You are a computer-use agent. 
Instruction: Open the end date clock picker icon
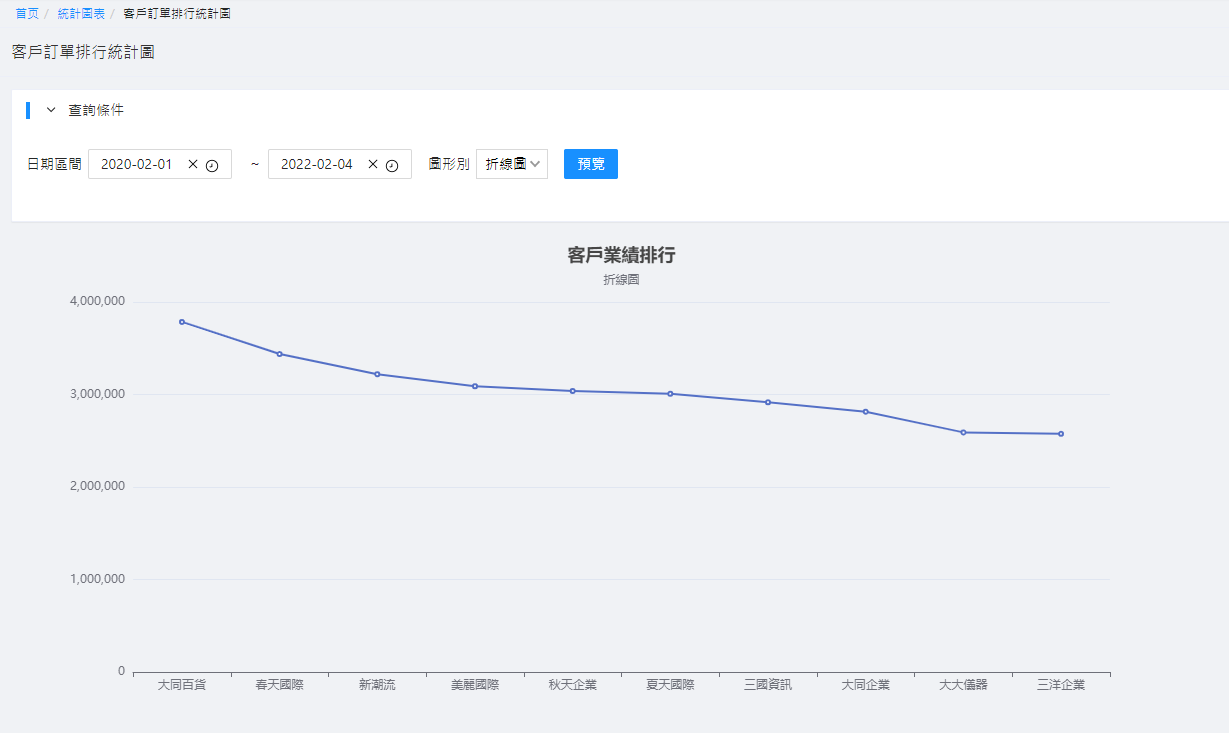(x=392, y=165)
